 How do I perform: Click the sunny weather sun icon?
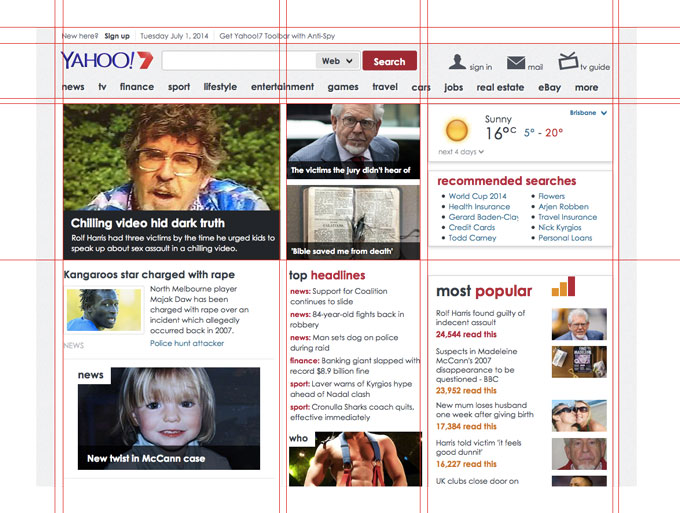point(457,130)
